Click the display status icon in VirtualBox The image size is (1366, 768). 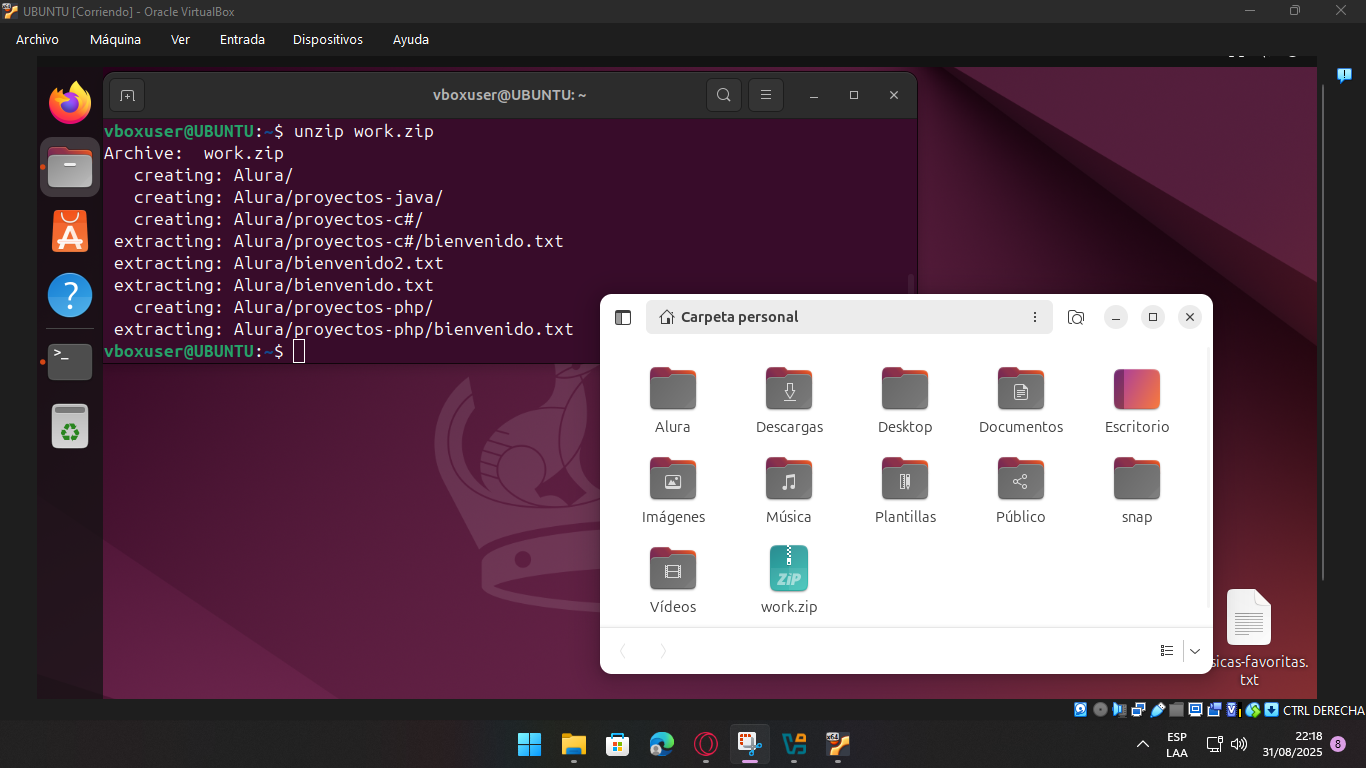pos(1196,710)
